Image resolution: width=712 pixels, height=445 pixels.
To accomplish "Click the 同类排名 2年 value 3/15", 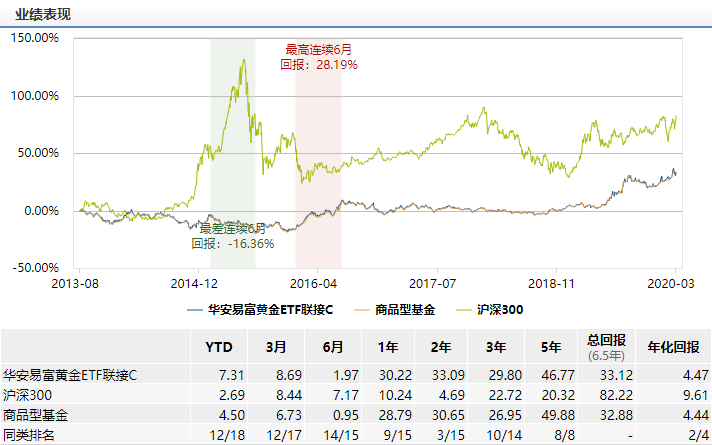I will (450, 435).
